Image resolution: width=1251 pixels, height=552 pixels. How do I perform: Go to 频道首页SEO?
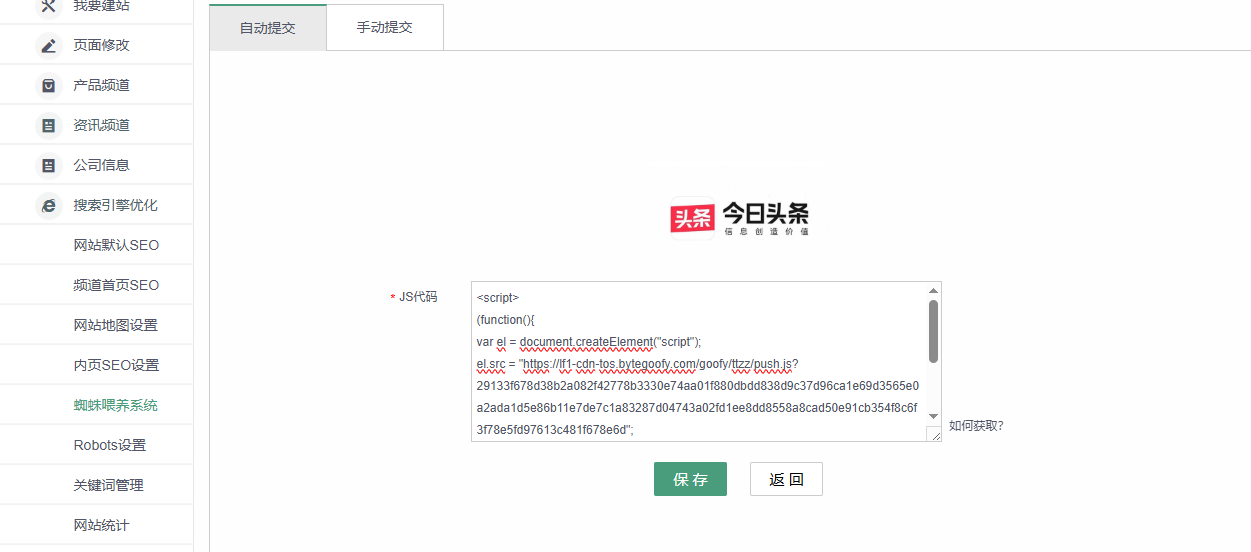(116, 285)
